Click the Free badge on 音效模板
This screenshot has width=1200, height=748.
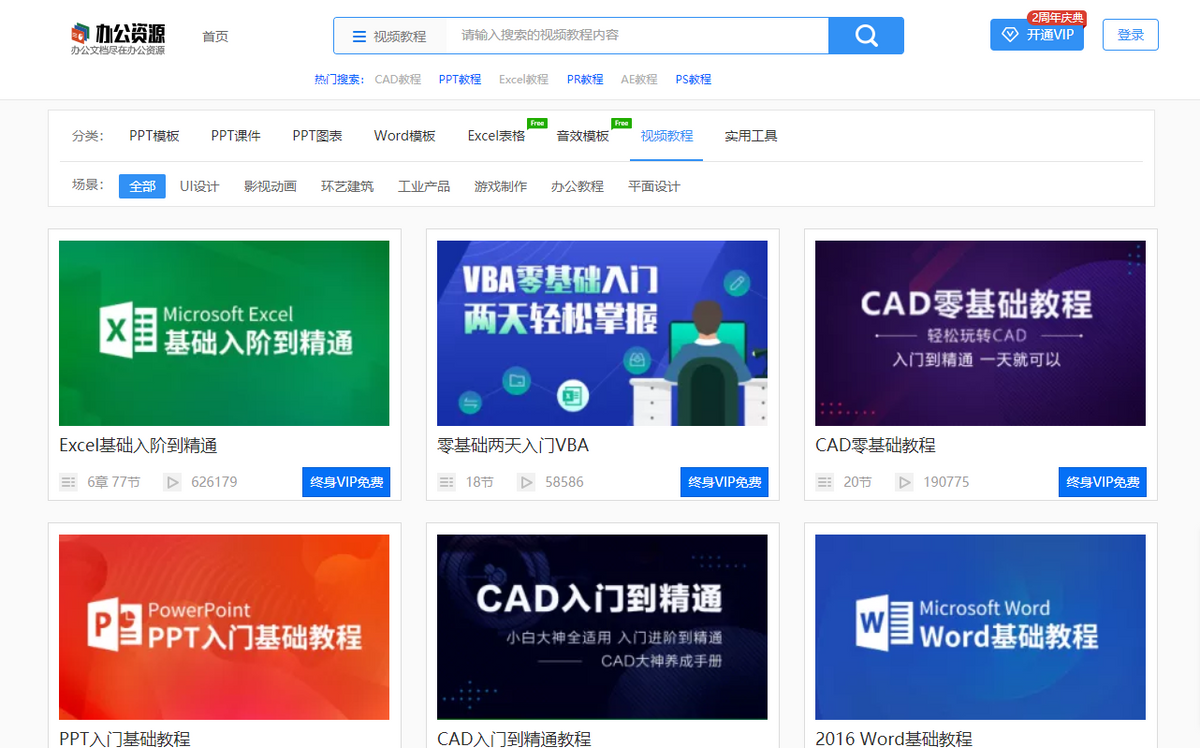point(621,123)
